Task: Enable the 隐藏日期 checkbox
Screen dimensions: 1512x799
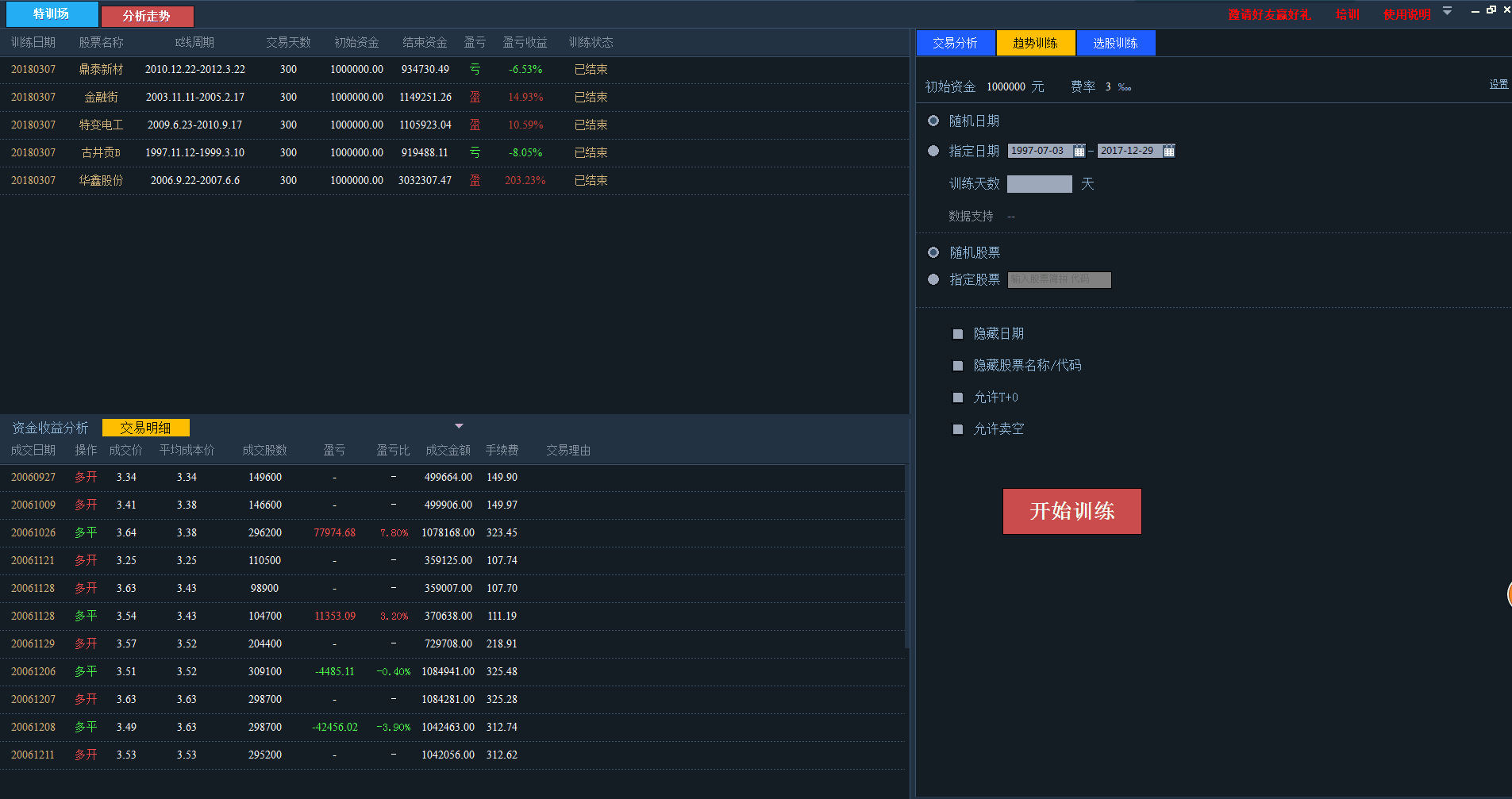Action: point(958,334)
